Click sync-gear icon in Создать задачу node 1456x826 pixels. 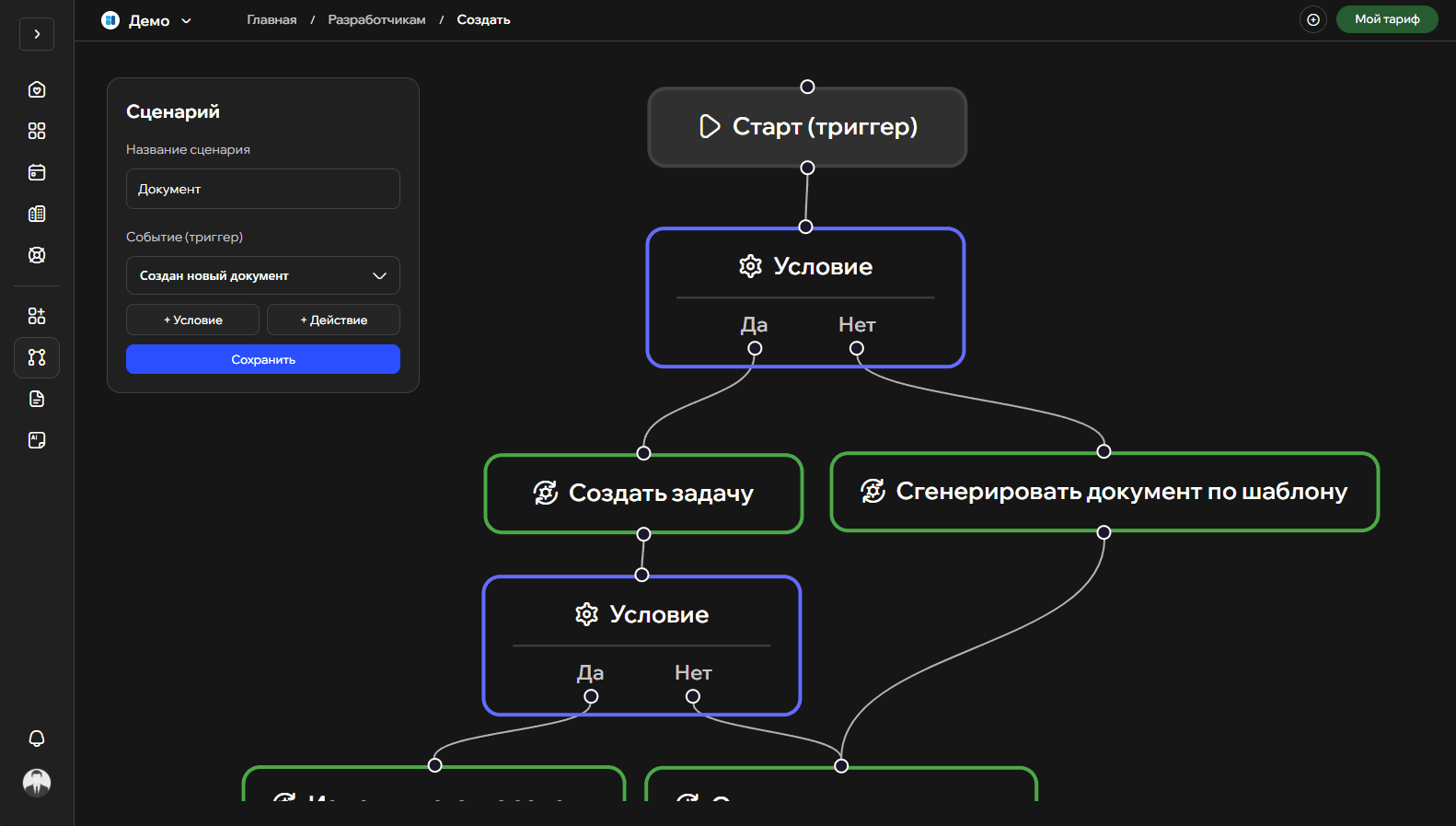tap(546, 493)
